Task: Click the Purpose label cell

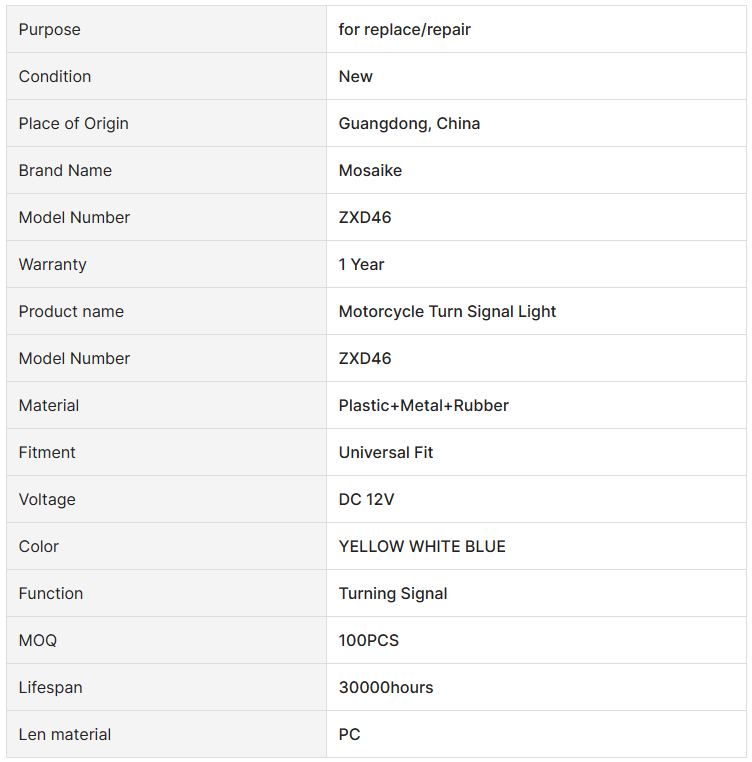Action: [166, 29]
